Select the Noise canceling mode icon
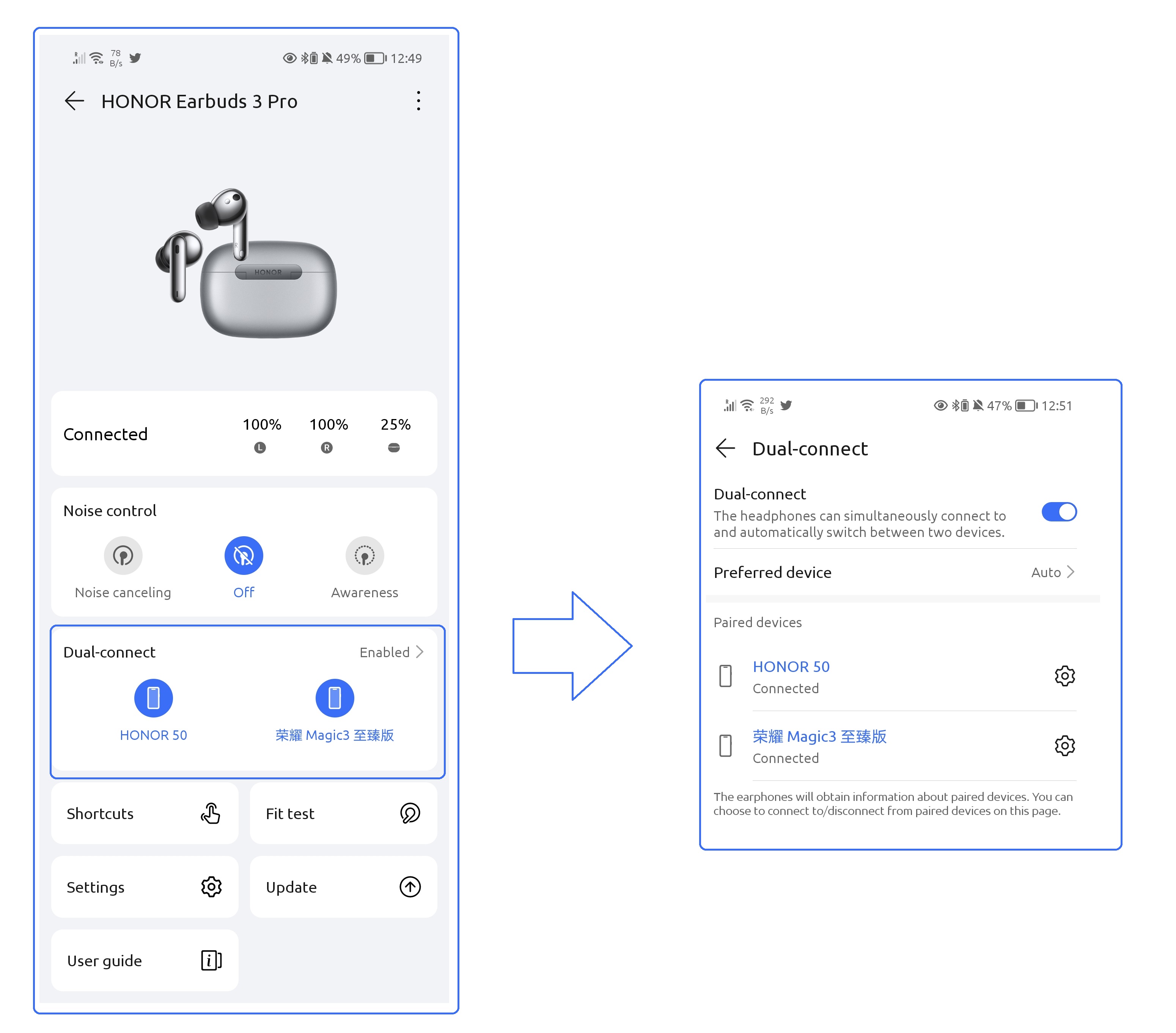 click(123, 556)
